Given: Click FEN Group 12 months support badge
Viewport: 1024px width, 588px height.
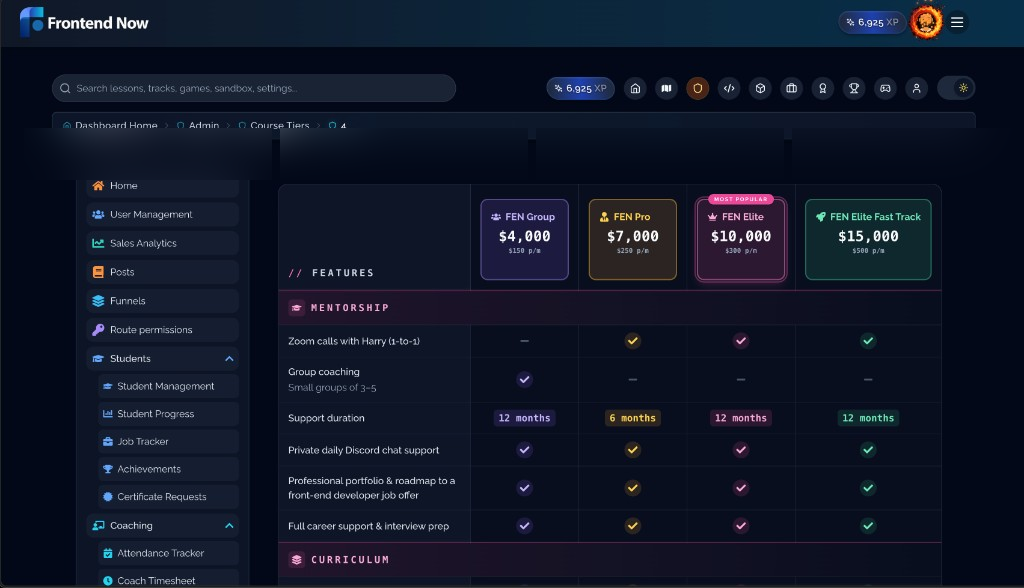Looking at the screenshot, I should (x=524, y=418).
